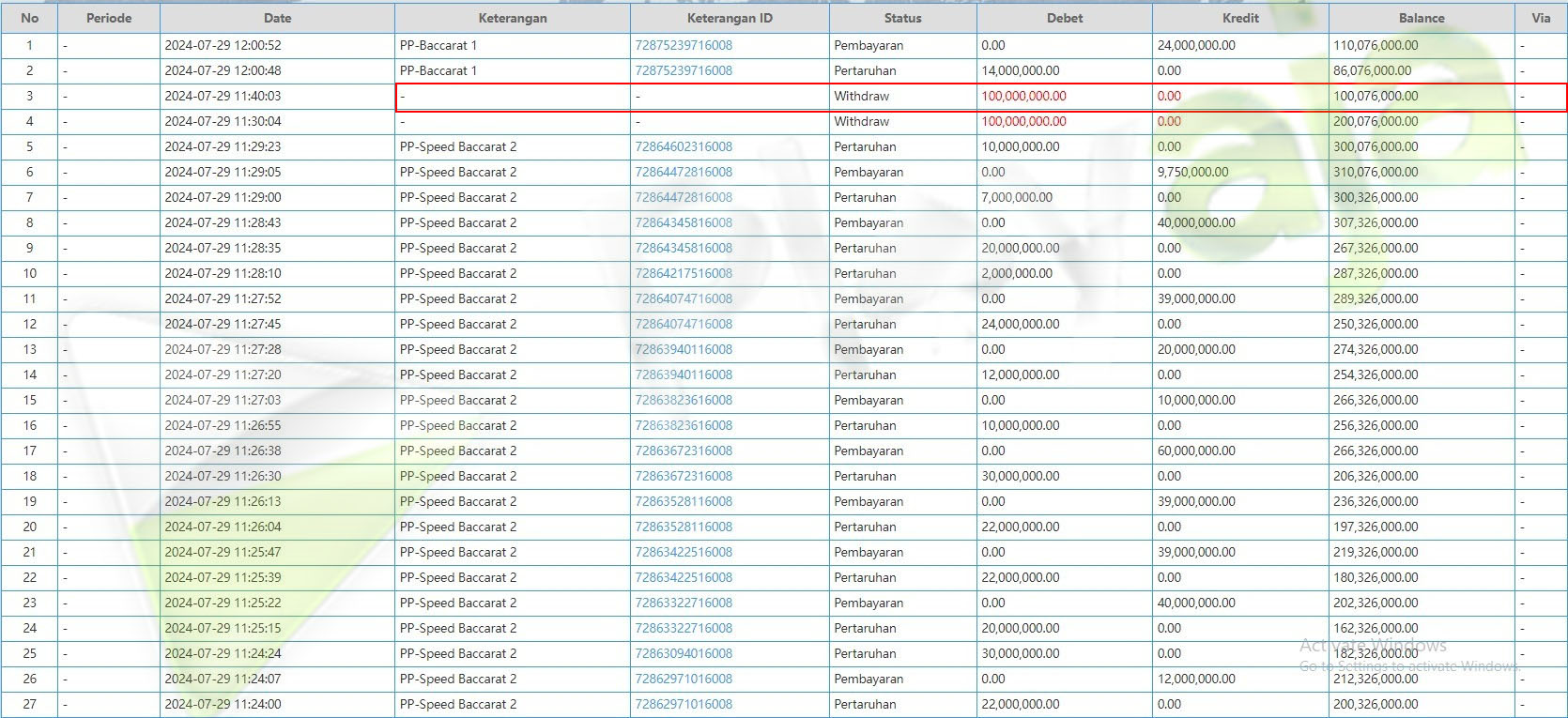Click the 72864345816008 link in row 8
Image resolution: width=1568 pixels, height=718 pixels.
684,222
